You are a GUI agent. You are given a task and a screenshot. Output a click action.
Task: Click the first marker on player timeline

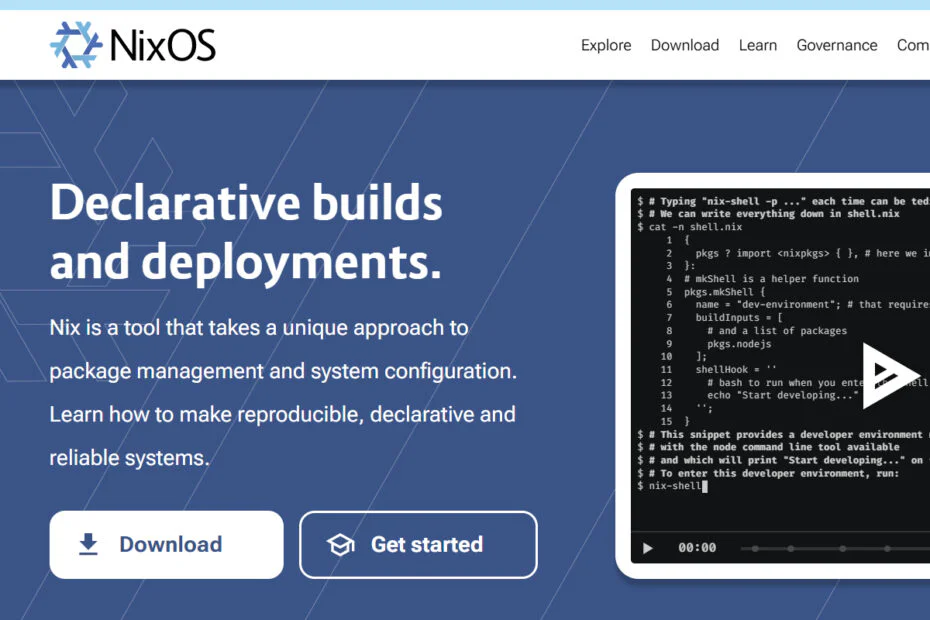pyautogui.click(x=755, y=549)
